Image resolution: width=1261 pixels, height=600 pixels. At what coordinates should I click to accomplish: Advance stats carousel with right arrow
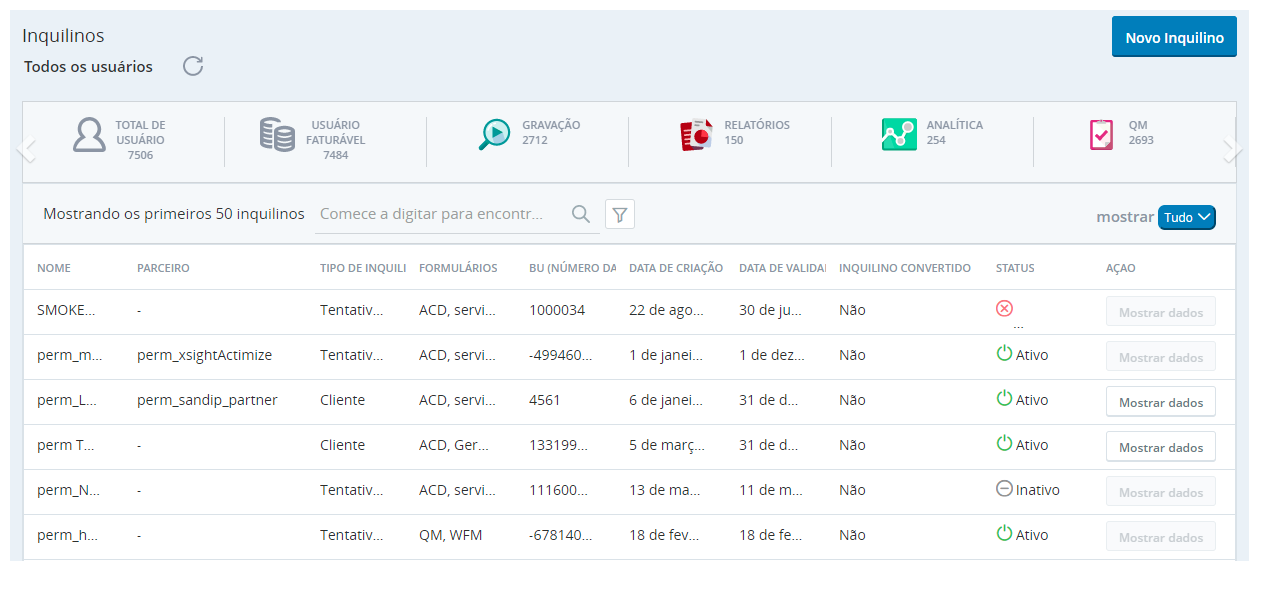point(1233,149)
